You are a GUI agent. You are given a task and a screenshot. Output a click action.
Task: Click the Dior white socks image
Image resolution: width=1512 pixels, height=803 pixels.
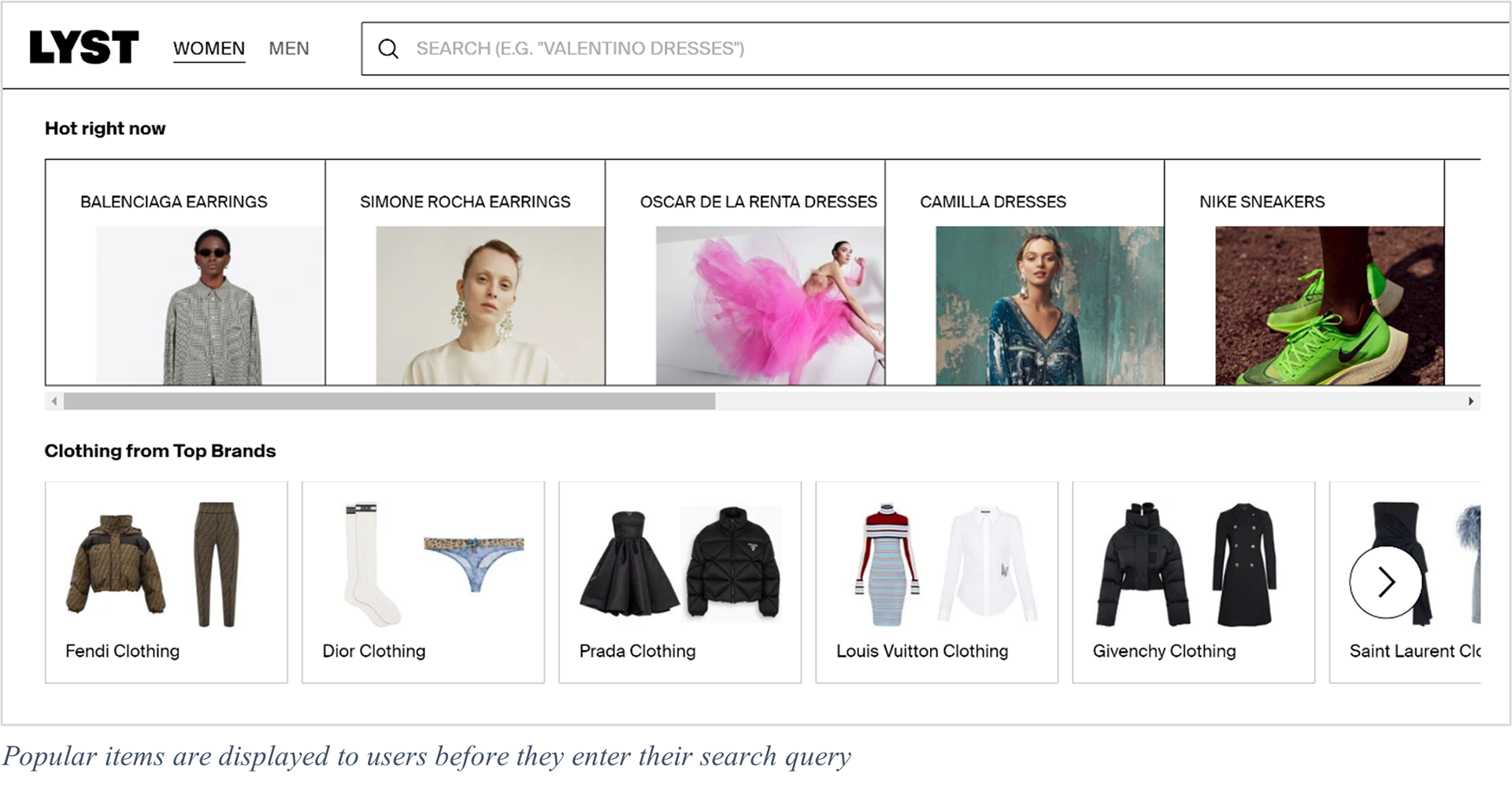coord(371,564)
